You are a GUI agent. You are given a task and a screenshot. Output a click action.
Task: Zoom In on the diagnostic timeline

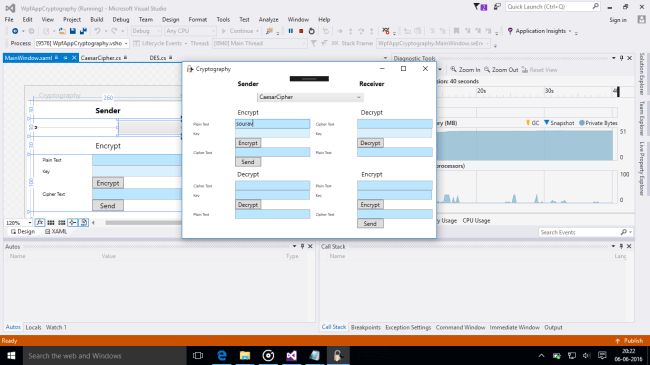point(466,70)
